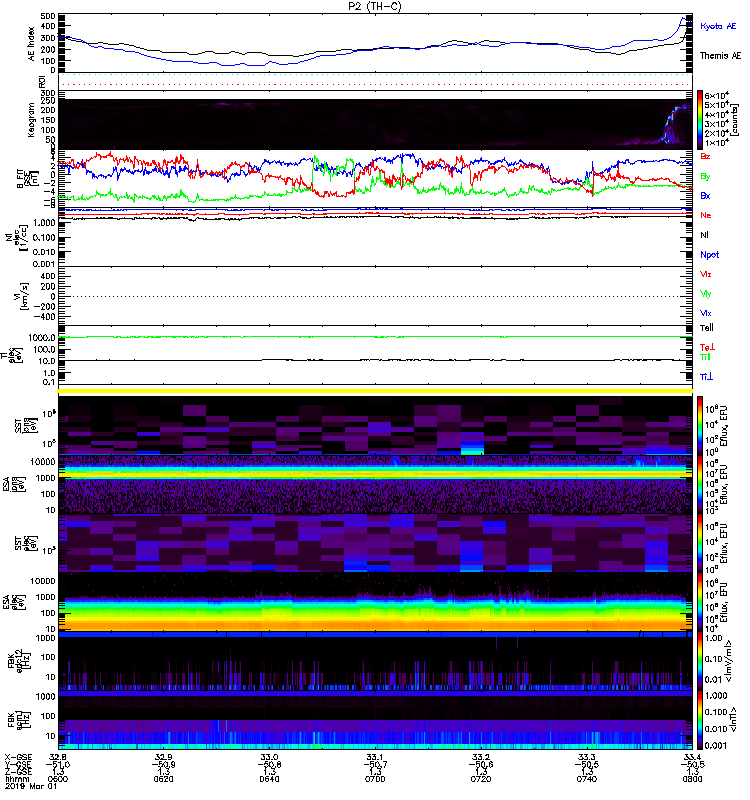Click the ROI axis label
750x800 pixels.
click(42, 81)
